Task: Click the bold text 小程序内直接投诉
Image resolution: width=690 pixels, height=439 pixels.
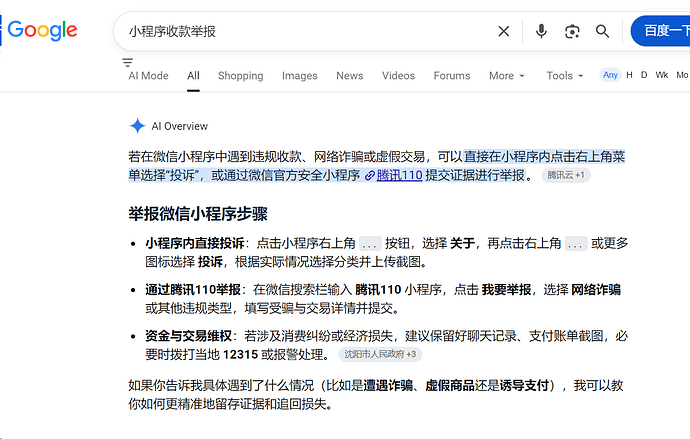Action: coord(195,243)
